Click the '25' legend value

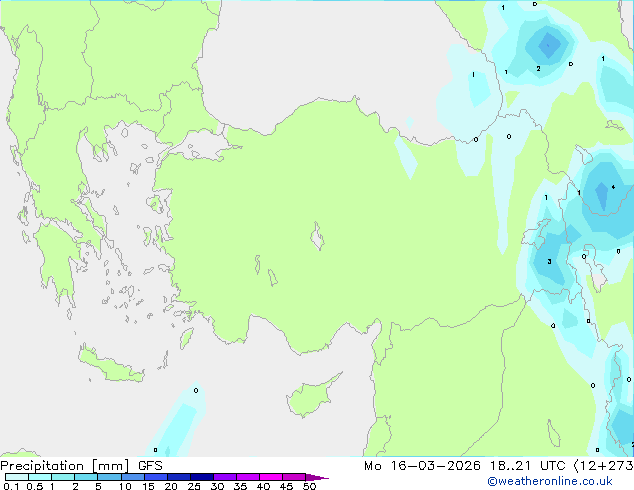tap(194, 486)
